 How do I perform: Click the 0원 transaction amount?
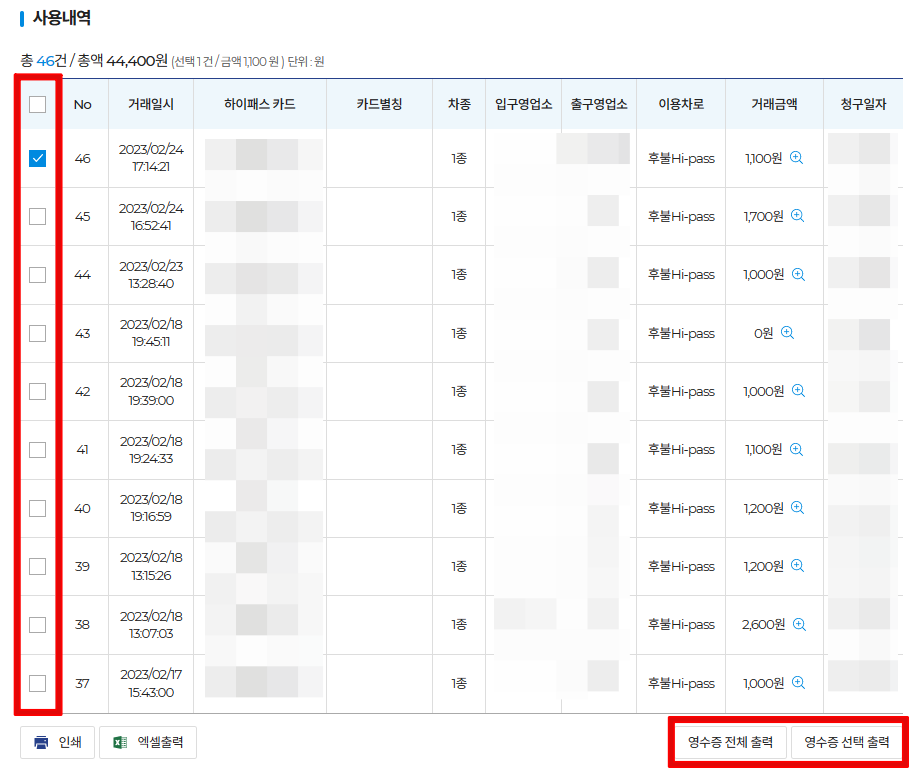(x=763, y=333)
